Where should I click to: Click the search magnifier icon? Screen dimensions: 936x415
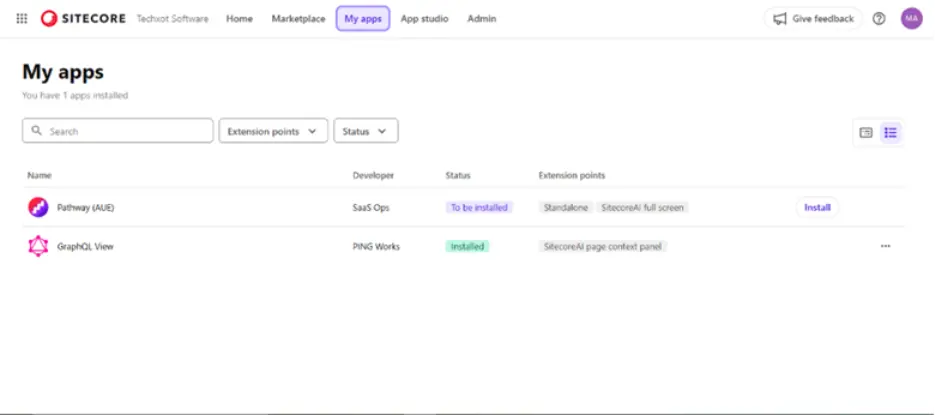click(37, 131)
